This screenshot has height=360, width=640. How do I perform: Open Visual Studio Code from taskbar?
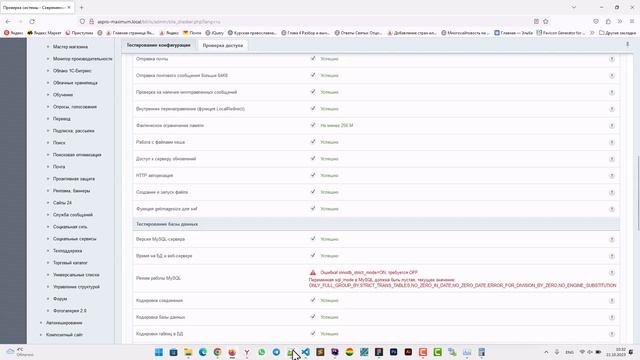306,352
